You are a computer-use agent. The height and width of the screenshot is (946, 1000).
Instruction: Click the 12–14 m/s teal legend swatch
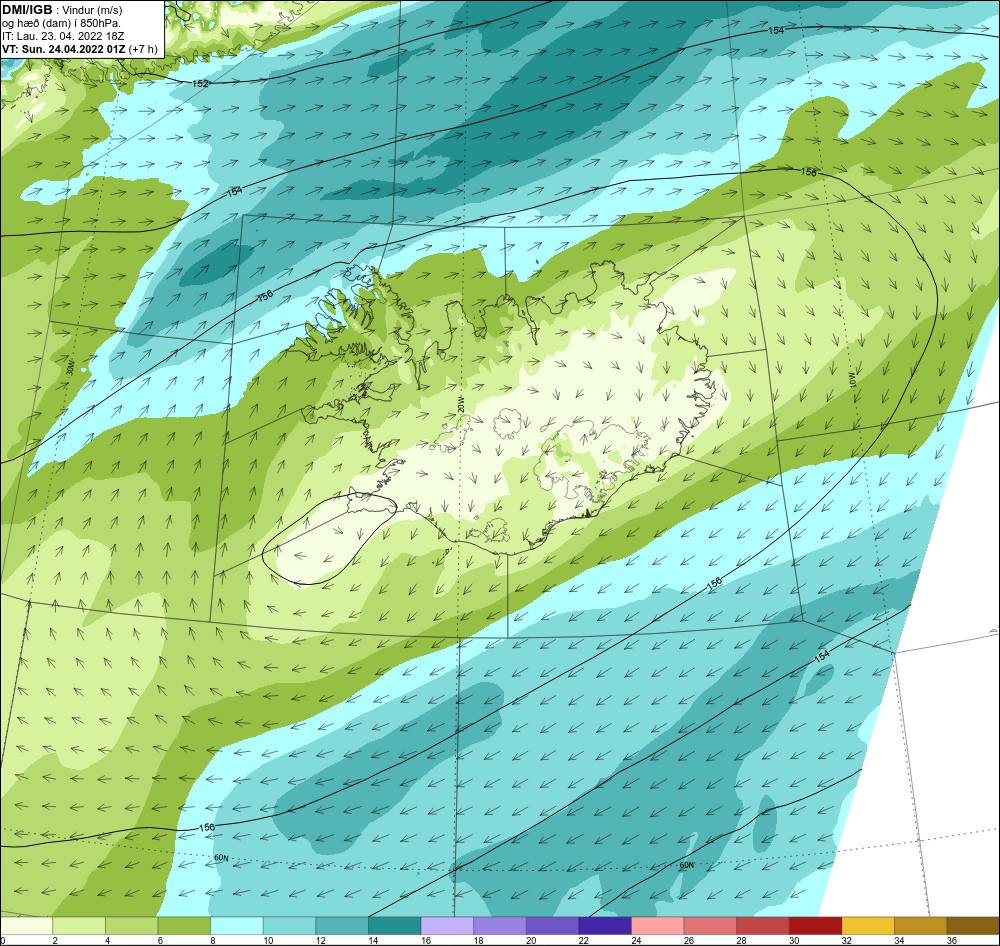coord(342,926)
